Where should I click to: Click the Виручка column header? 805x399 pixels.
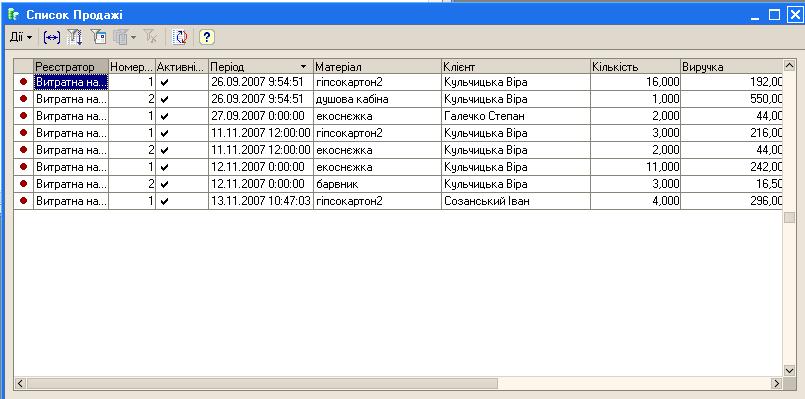click(x=731, y=67)
